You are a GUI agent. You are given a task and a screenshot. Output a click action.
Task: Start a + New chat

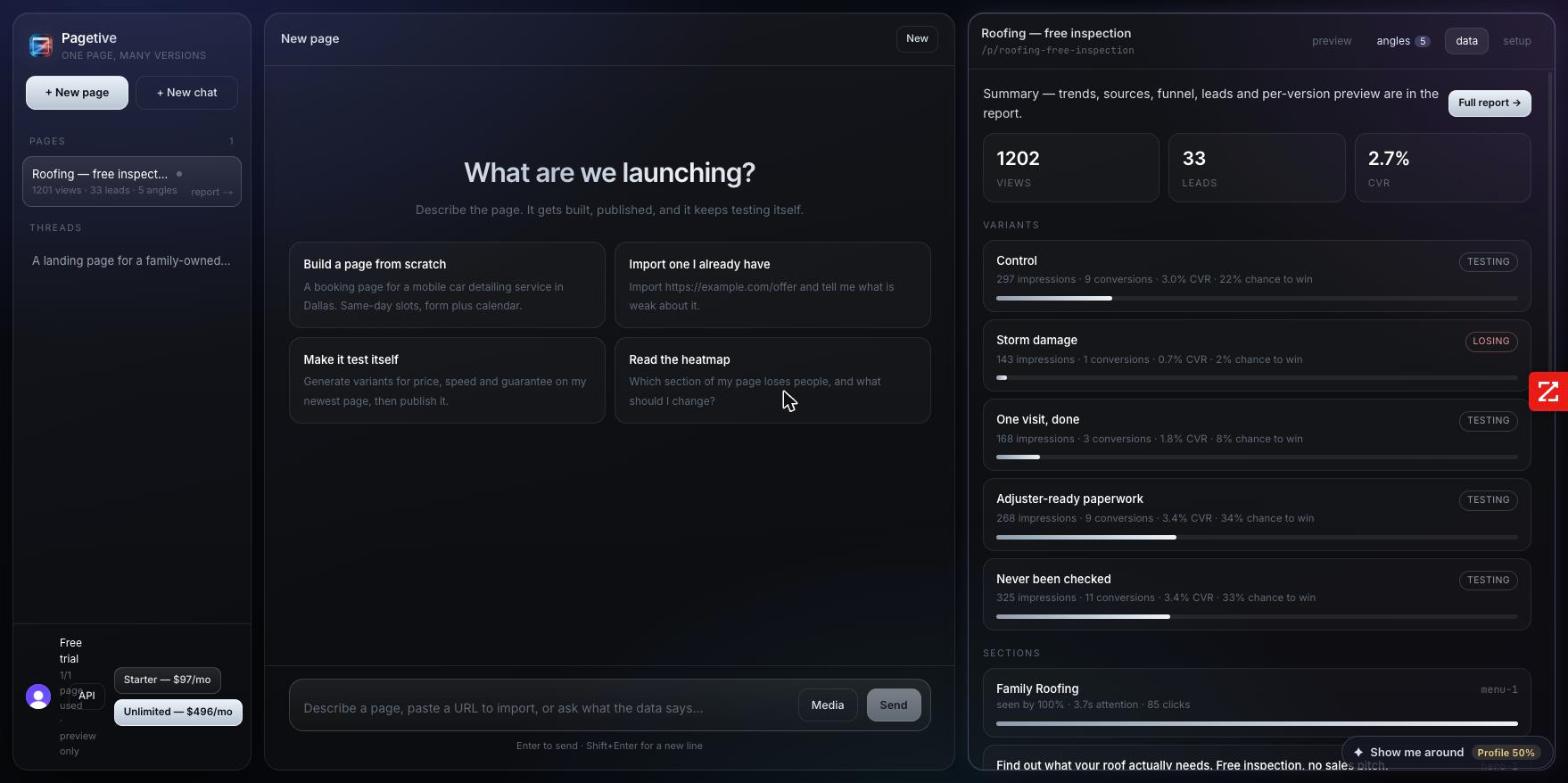pos(187,93)
